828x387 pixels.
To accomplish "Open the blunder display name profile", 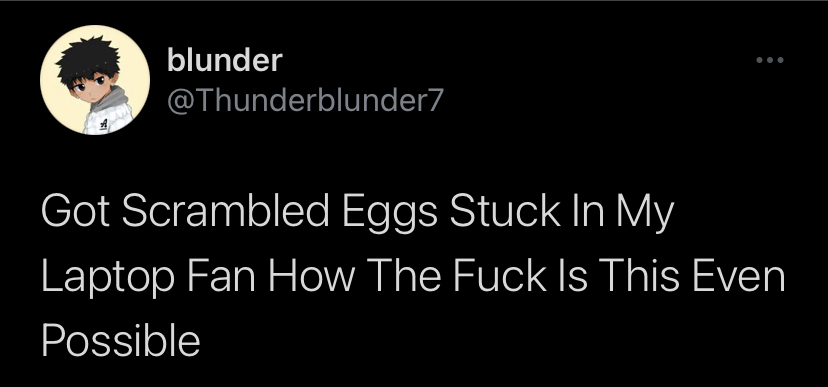I will pos(224,60).
